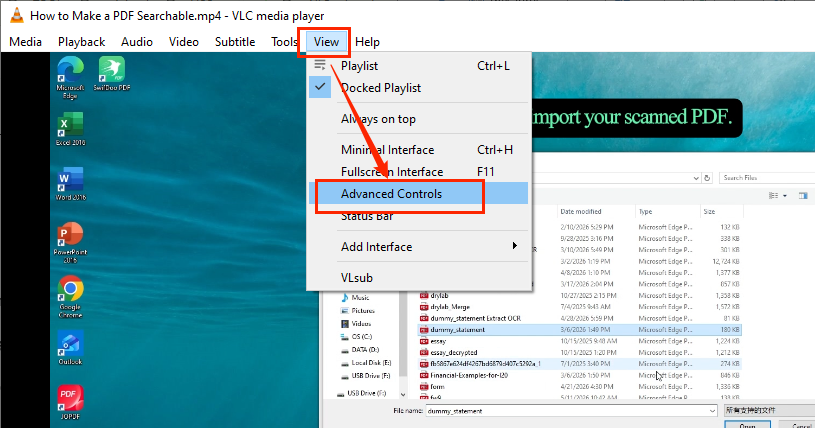Click the sidebar scroll down arrow
The height and width of the screenshot is (428, 815).
click(x=403, y=395)
